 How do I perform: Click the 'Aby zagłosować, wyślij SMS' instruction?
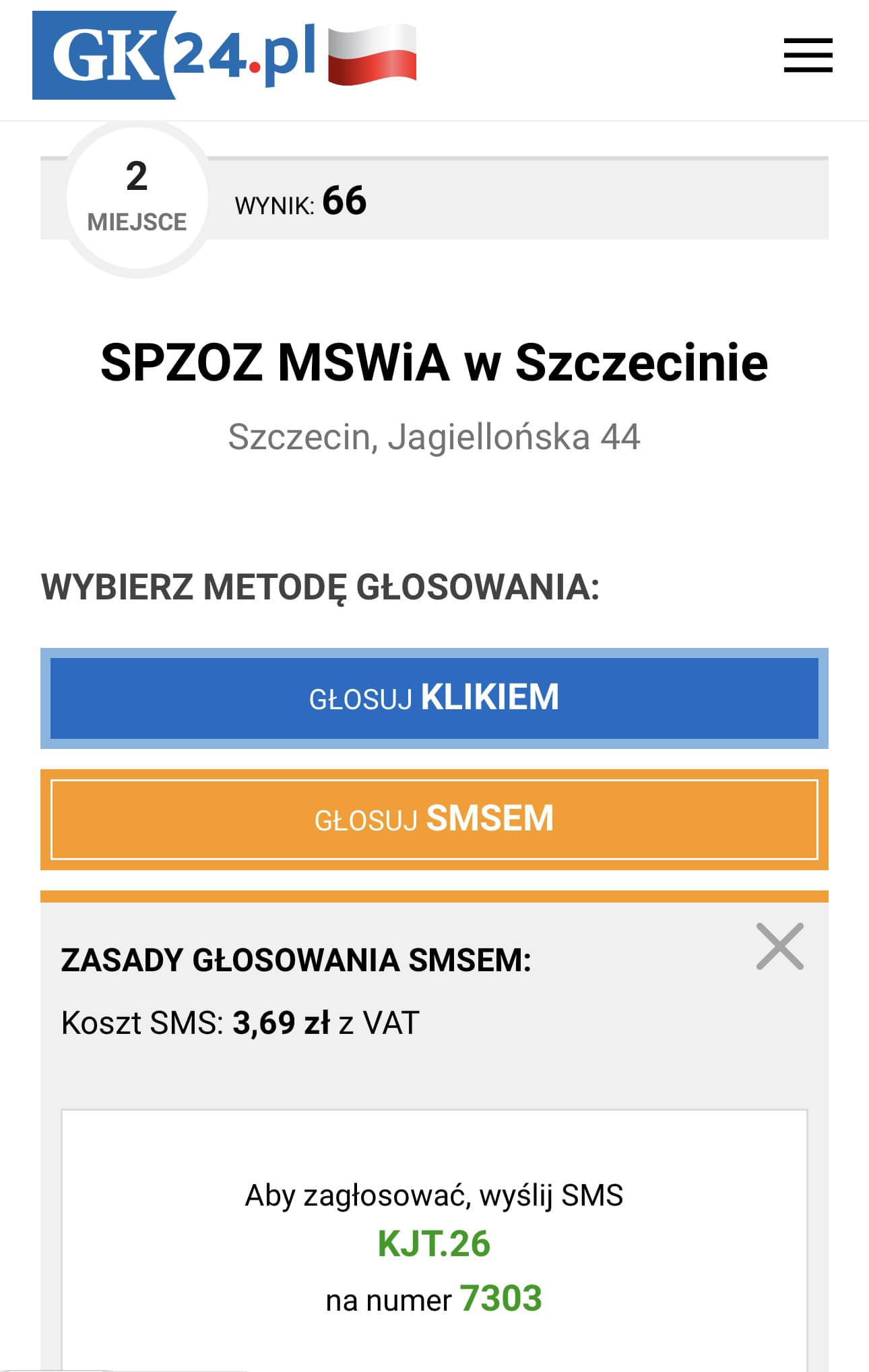point(434,1196)
